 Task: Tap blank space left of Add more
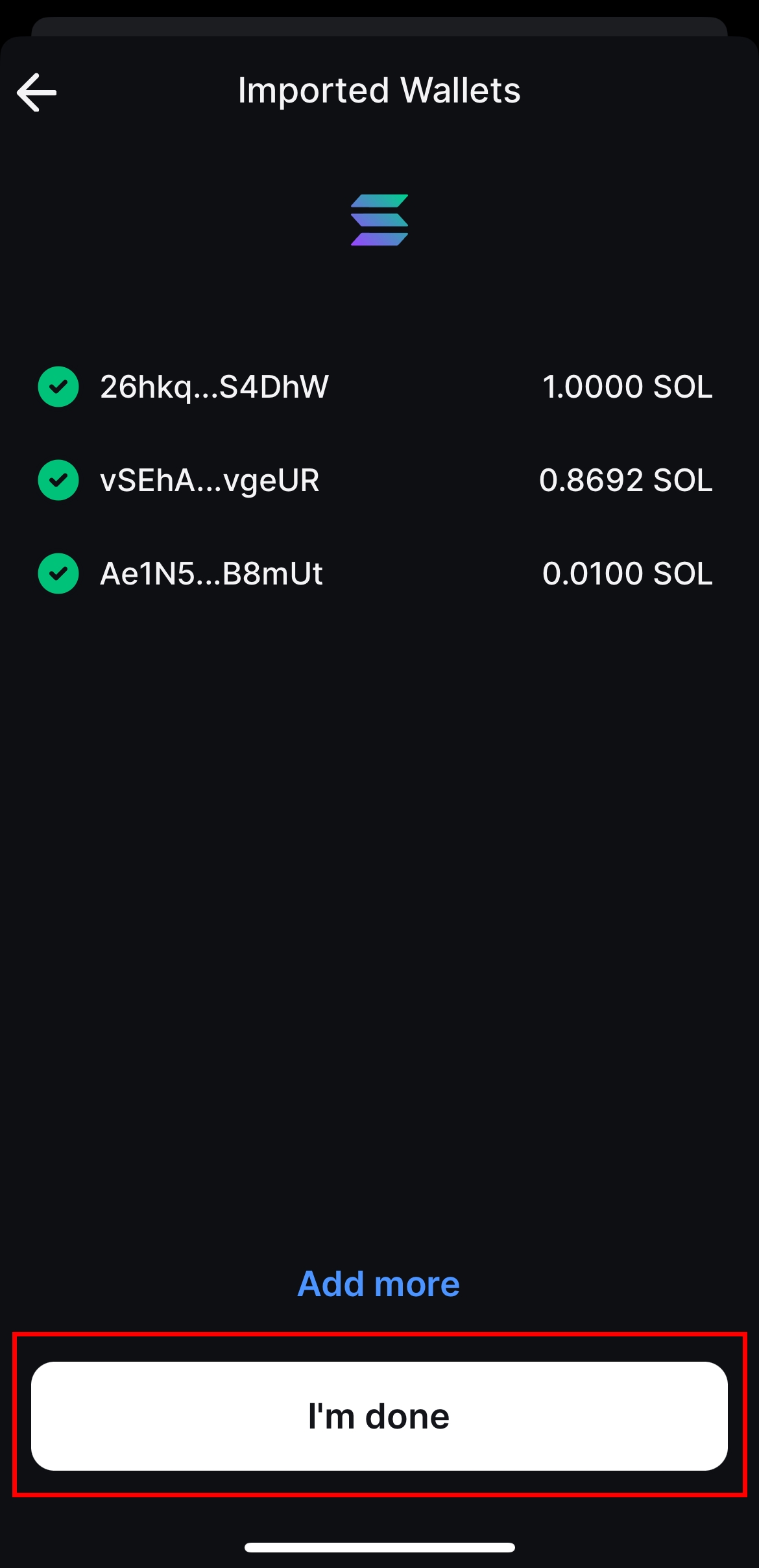pos(143,1284)
